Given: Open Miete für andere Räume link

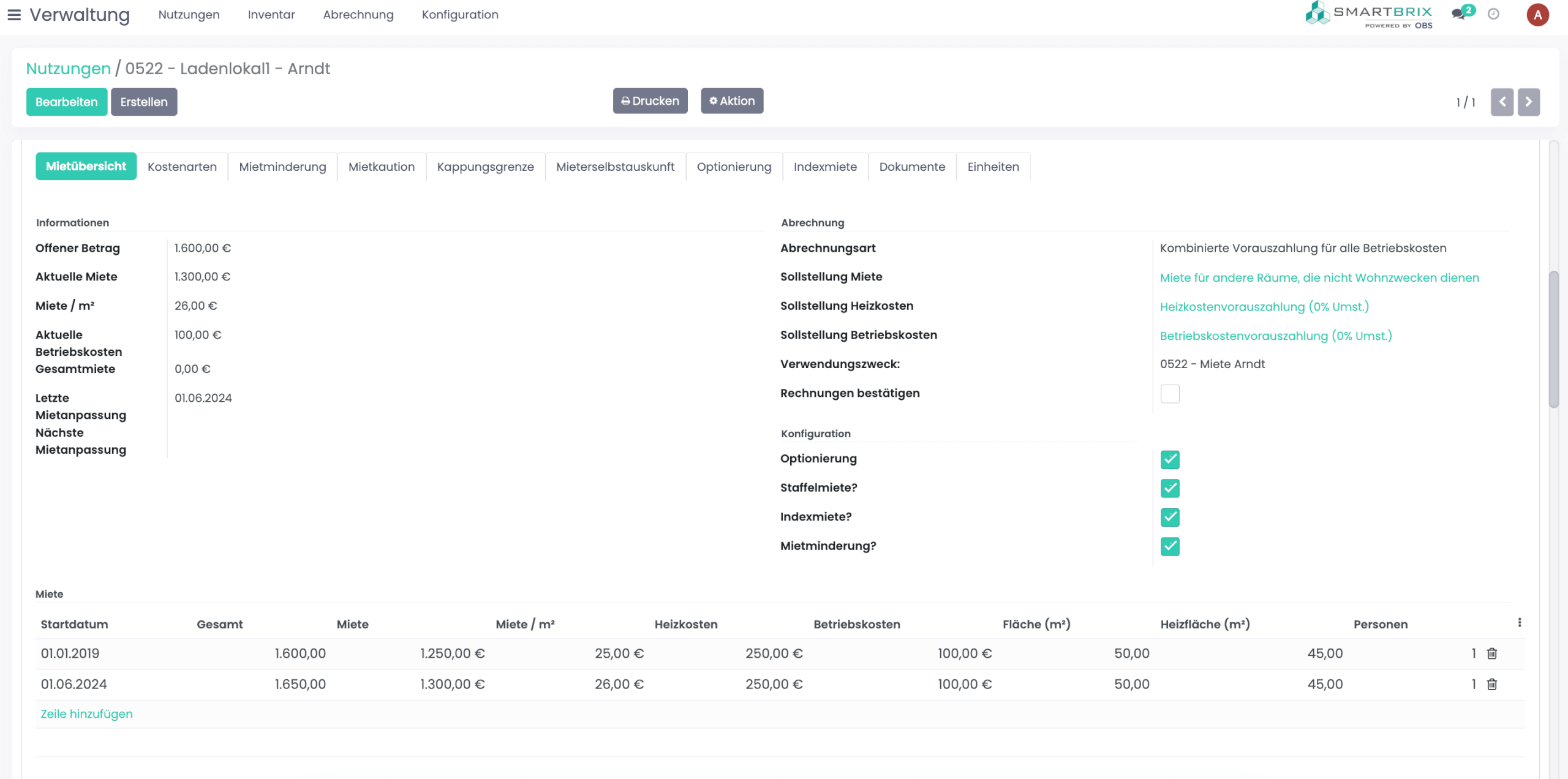Looking at the screenshot, I should pos(1319,278).
